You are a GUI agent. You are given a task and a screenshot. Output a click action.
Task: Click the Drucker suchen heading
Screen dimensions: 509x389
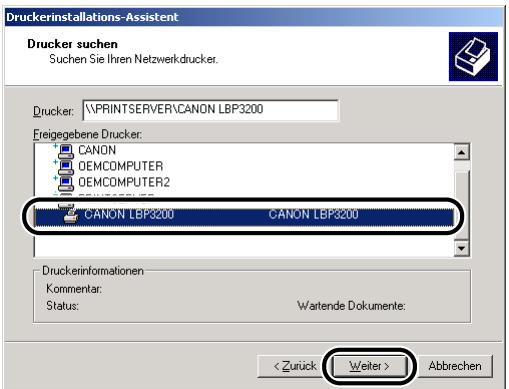point(72,44)
